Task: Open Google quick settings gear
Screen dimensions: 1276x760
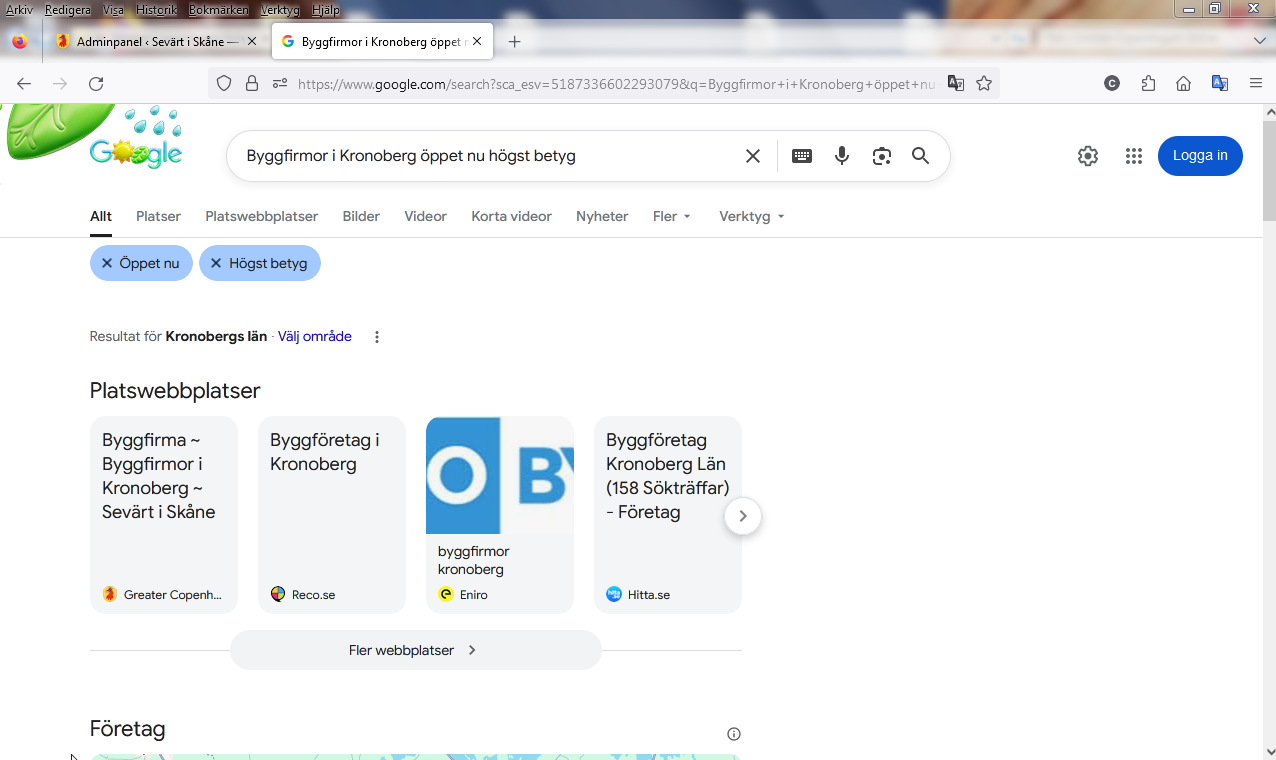Action: click(1088, 156)
